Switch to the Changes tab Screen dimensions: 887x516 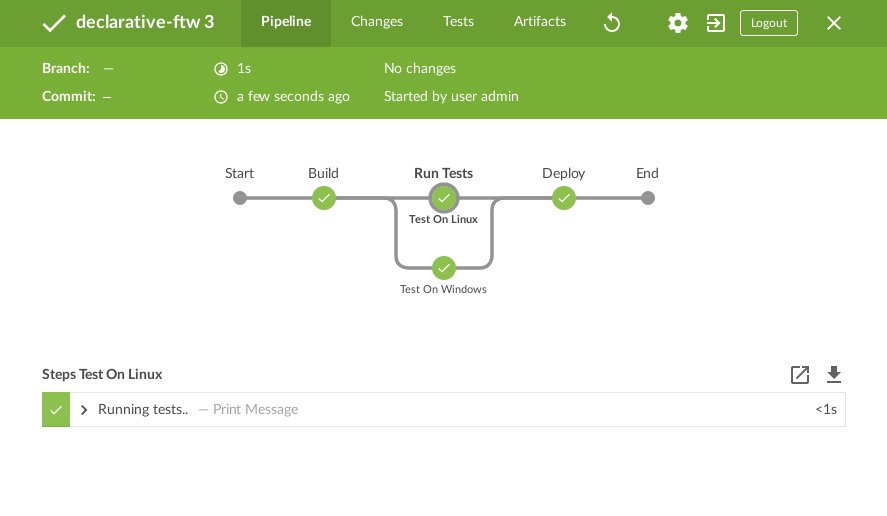pyautogui.click(x=377, y=22)
